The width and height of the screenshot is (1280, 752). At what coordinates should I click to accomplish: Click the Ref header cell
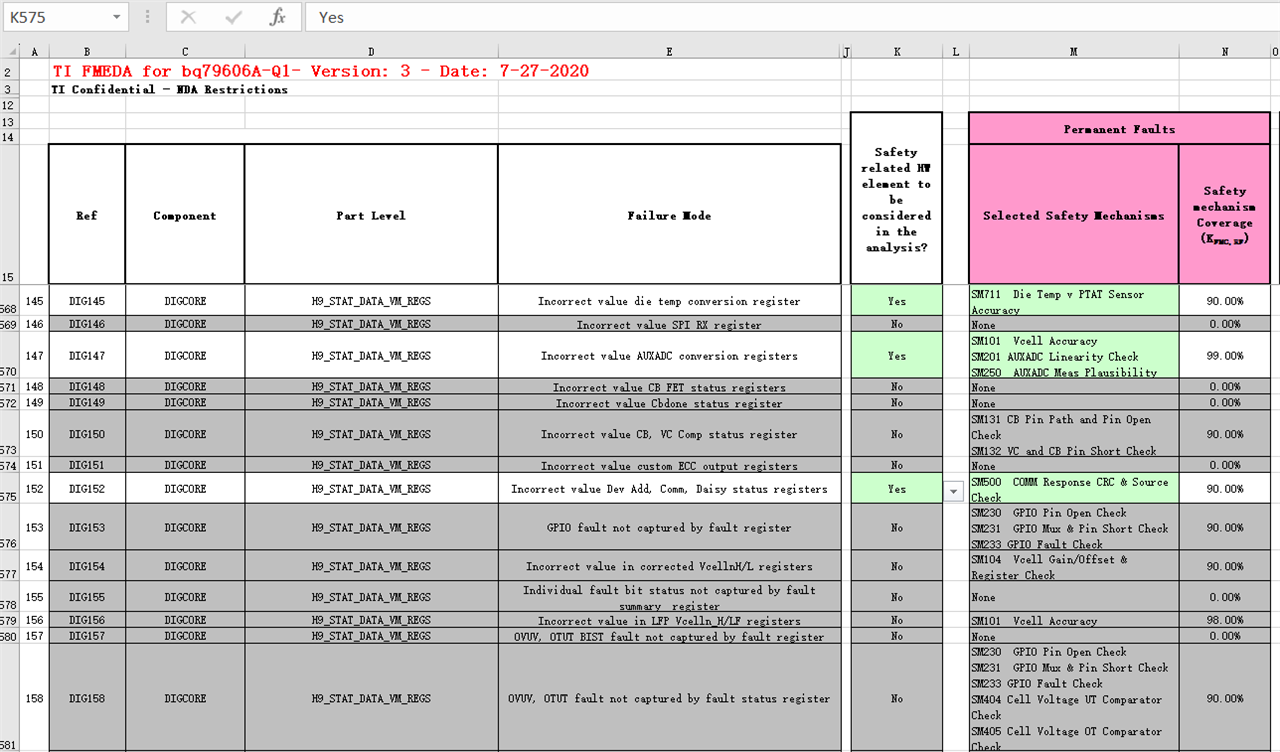click(87, 215)
